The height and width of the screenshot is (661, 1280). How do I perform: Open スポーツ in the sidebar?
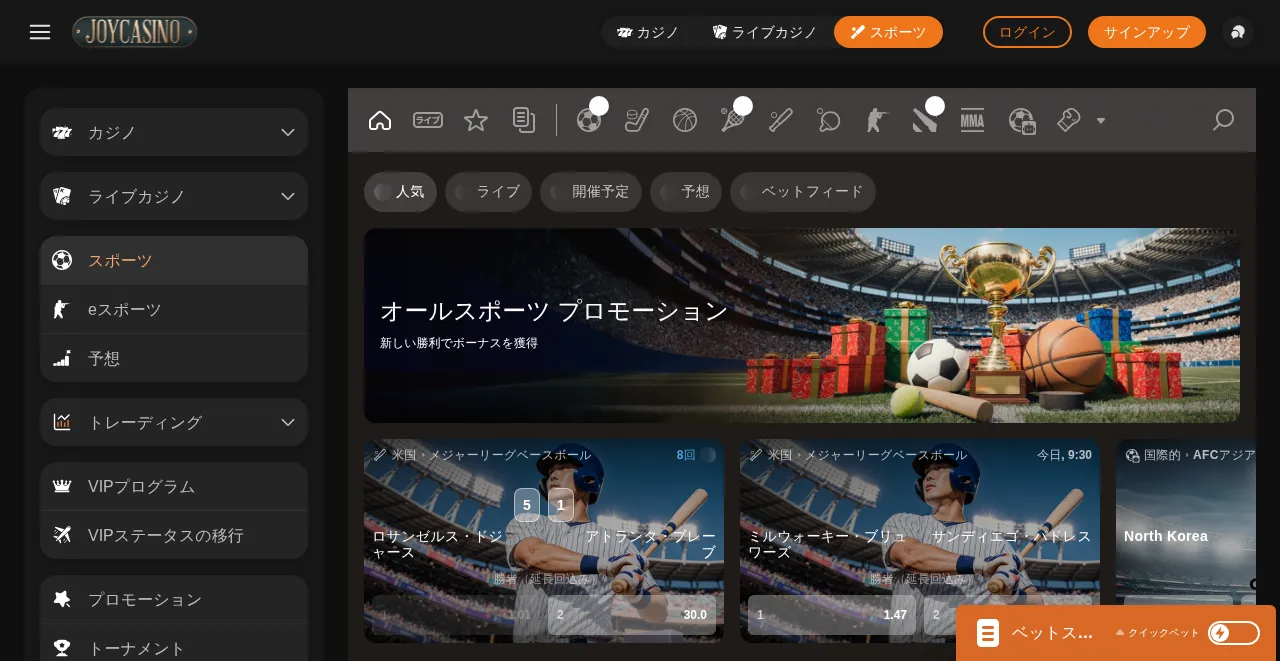tap(174, 261)
